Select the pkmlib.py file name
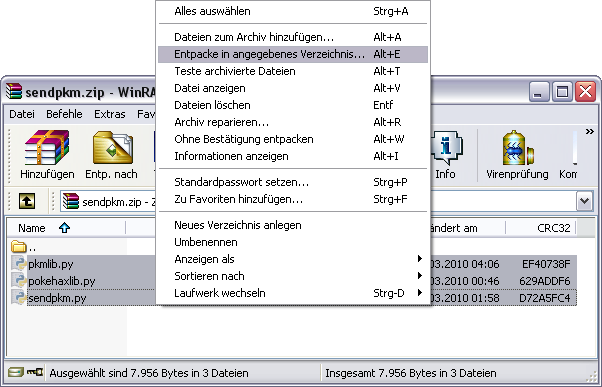This screenshot has height=387, width=602. (51, 264)
